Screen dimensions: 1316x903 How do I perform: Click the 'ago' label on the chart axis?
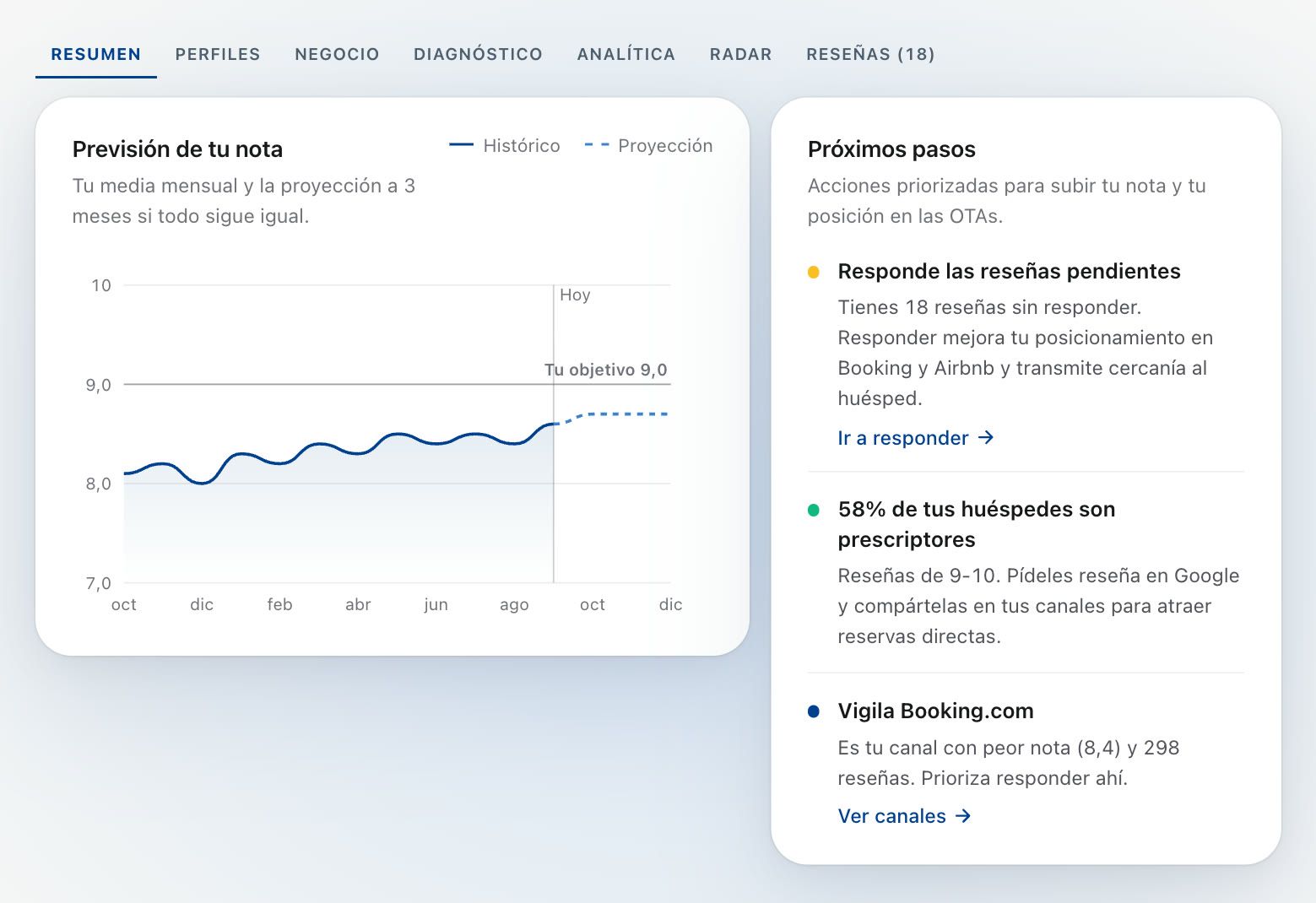click(x=514, y=604)
